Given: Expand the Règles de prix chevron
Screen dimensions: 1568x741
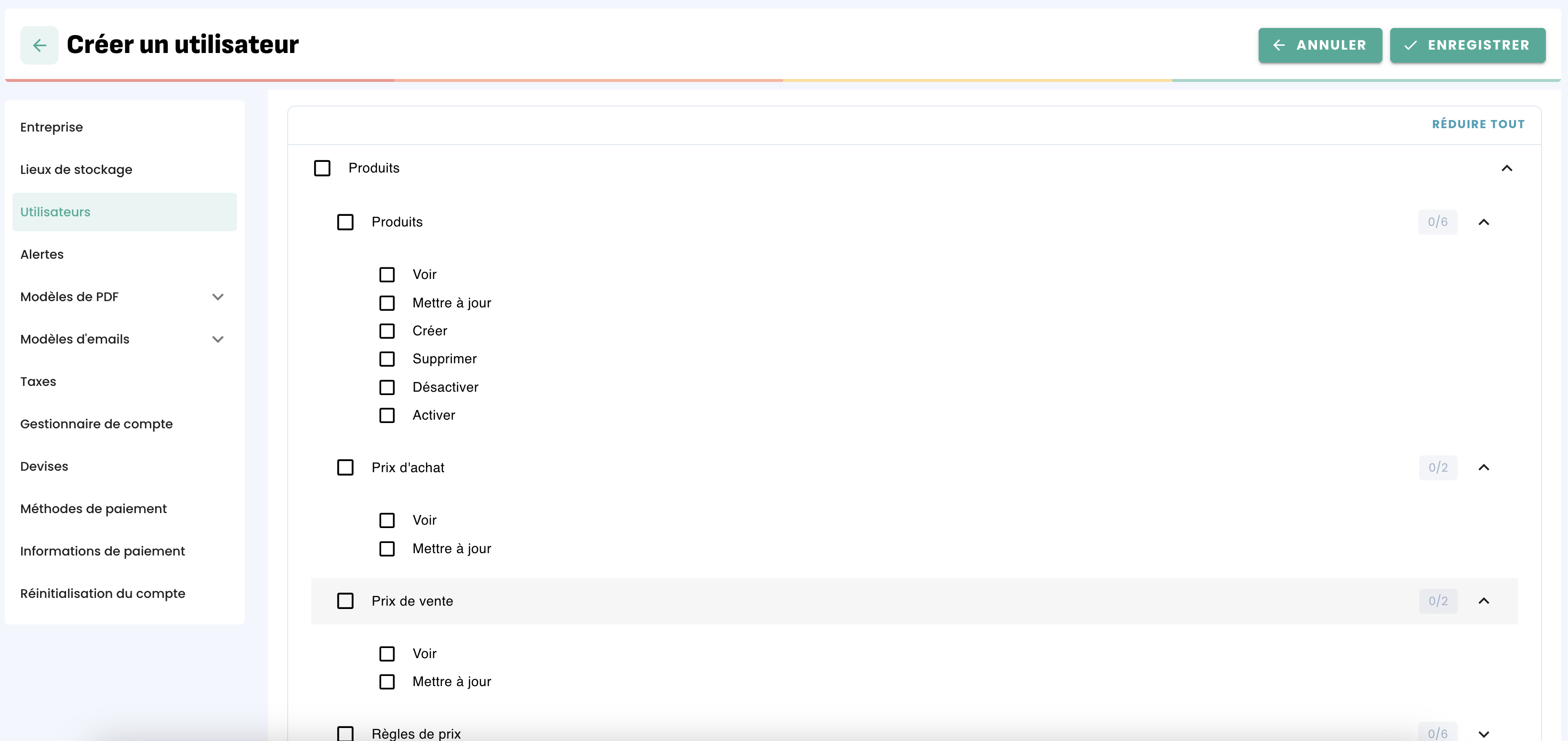Looking at the screenshot, I should [x=1483, y=733].
